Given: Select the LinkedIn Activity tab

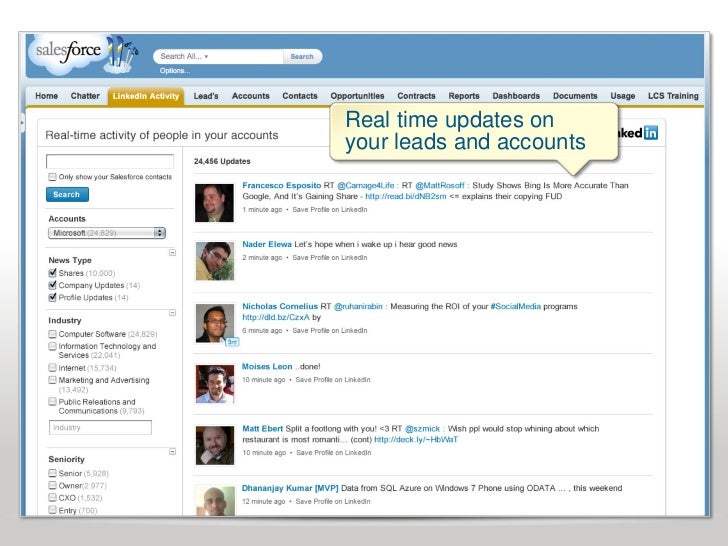Looking at the screenshot, I should coord(146,96).
